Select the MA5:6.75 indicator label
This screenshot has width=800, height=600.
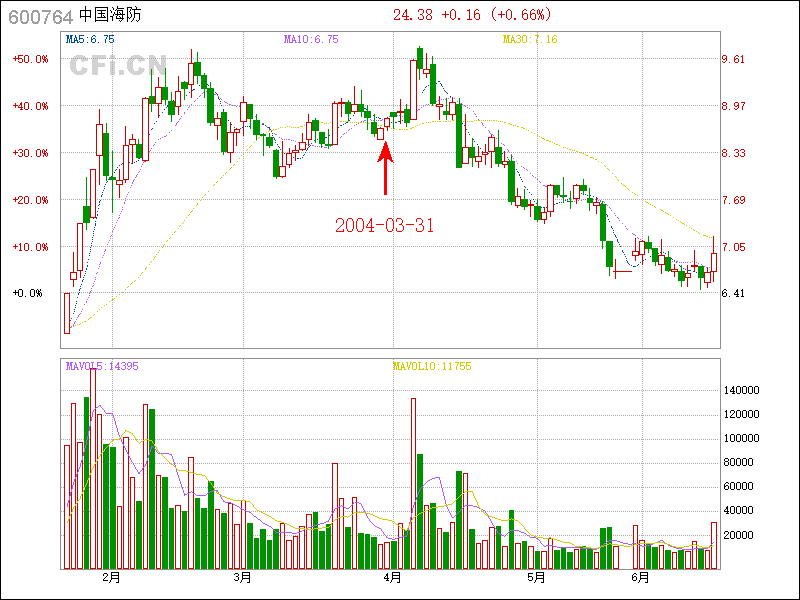point(90,39)
